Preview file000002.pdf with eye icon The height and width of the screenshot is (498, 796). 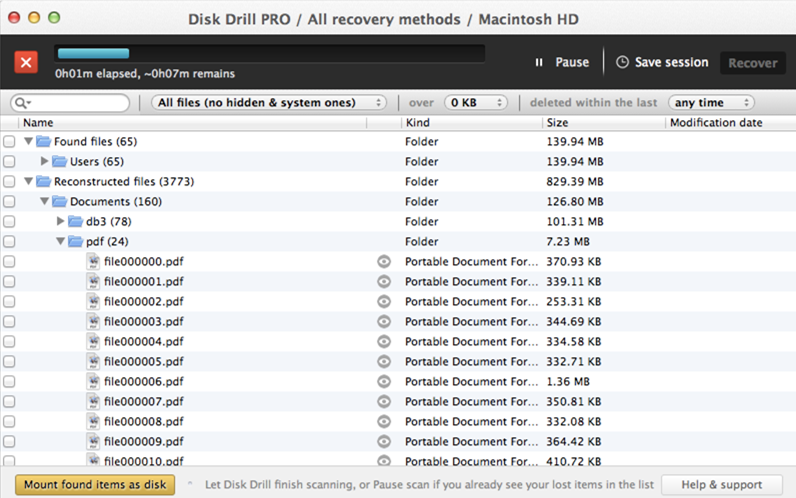(384, 302)
